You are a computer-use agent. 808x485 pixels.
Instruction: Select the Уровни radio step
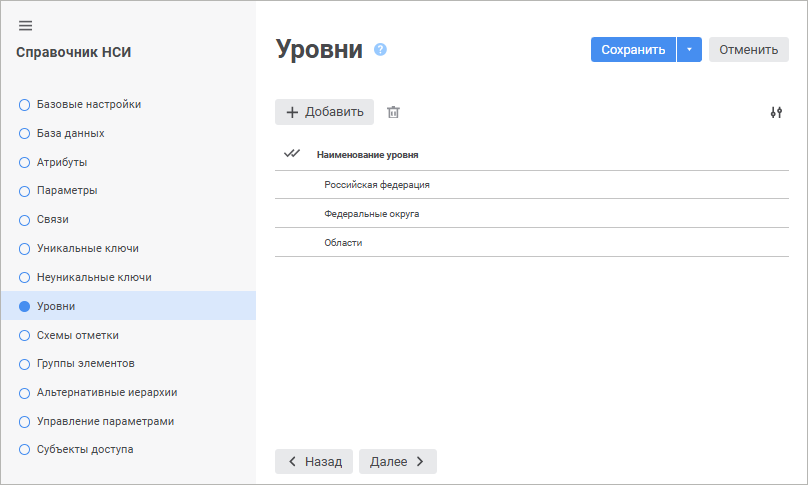(x=24, y=306)
